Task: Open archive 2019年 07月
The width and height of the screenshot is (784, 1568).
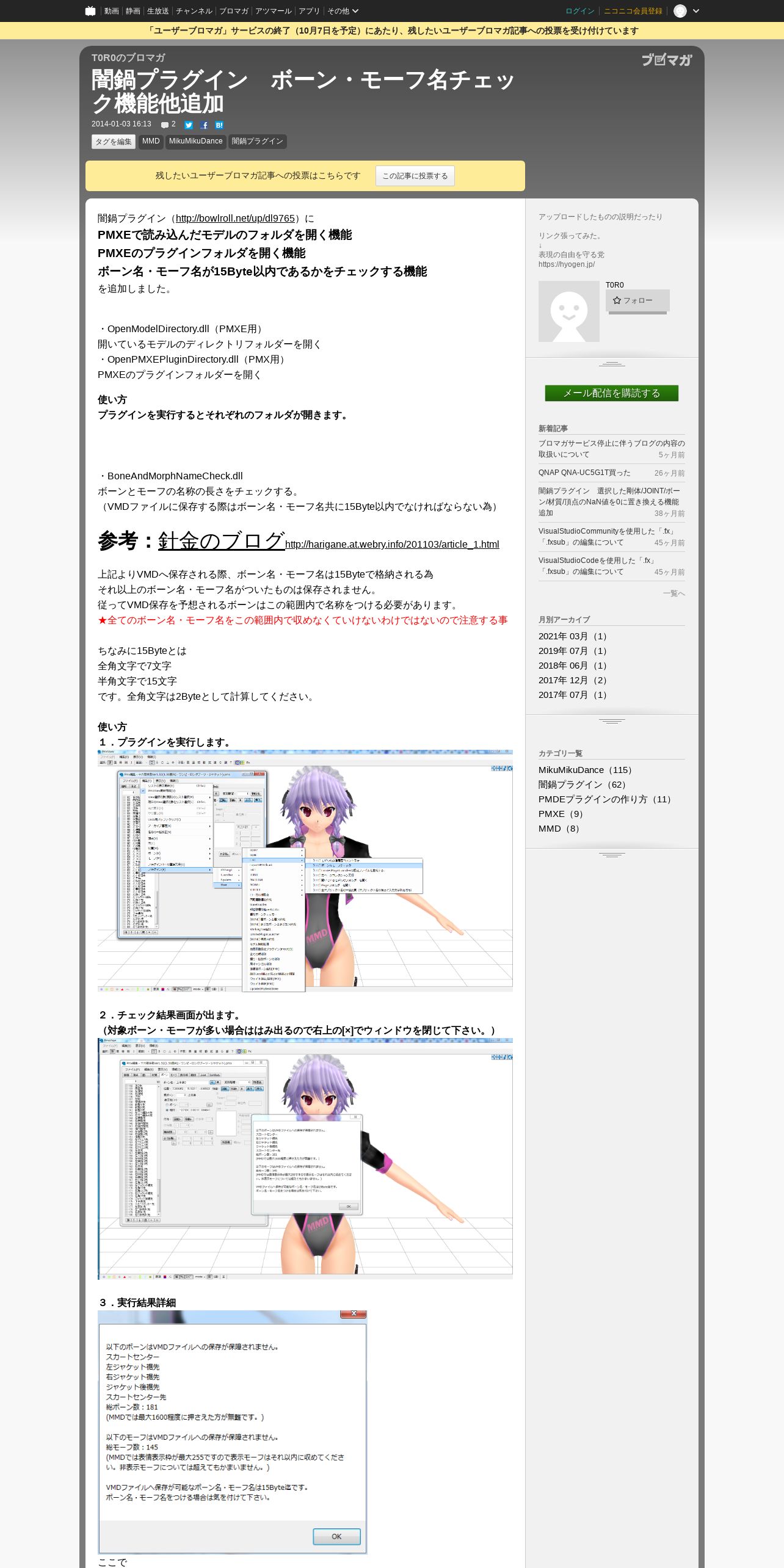Action: click(574, 651)
